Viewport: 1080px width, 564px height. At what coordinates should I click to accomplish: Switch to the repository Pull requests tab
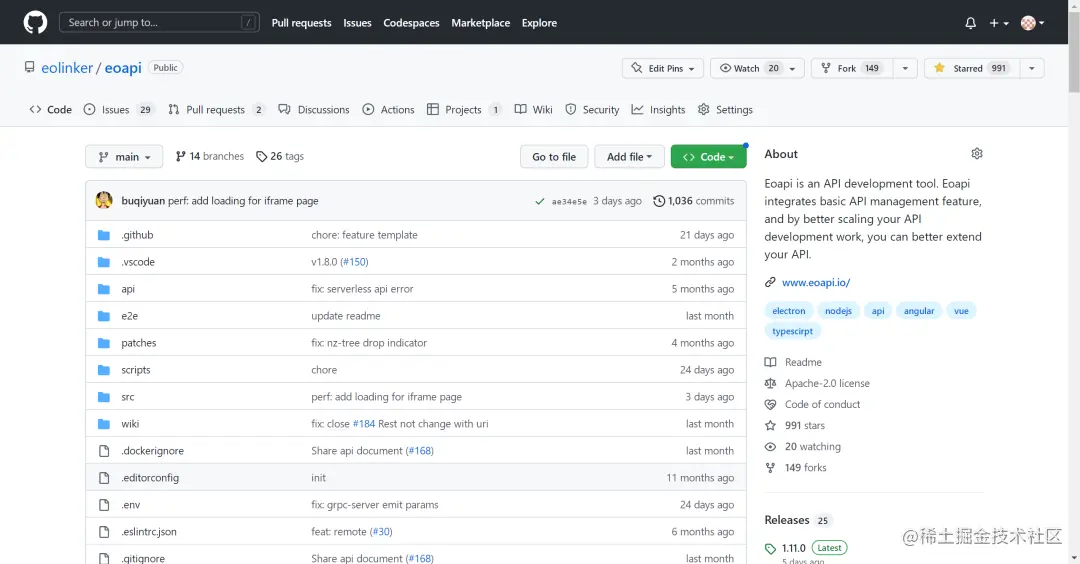[x=216, y=109]
